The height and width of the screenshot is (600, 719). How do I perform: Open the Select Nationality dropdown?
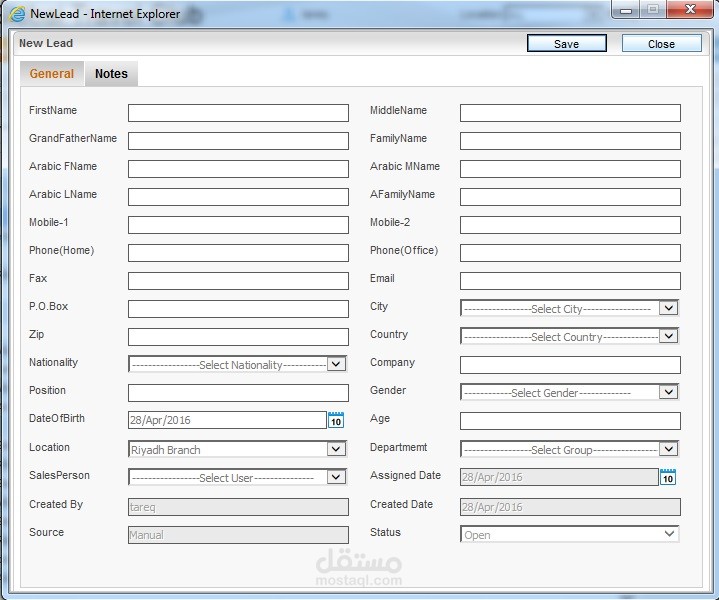click(x=238, y=364)
